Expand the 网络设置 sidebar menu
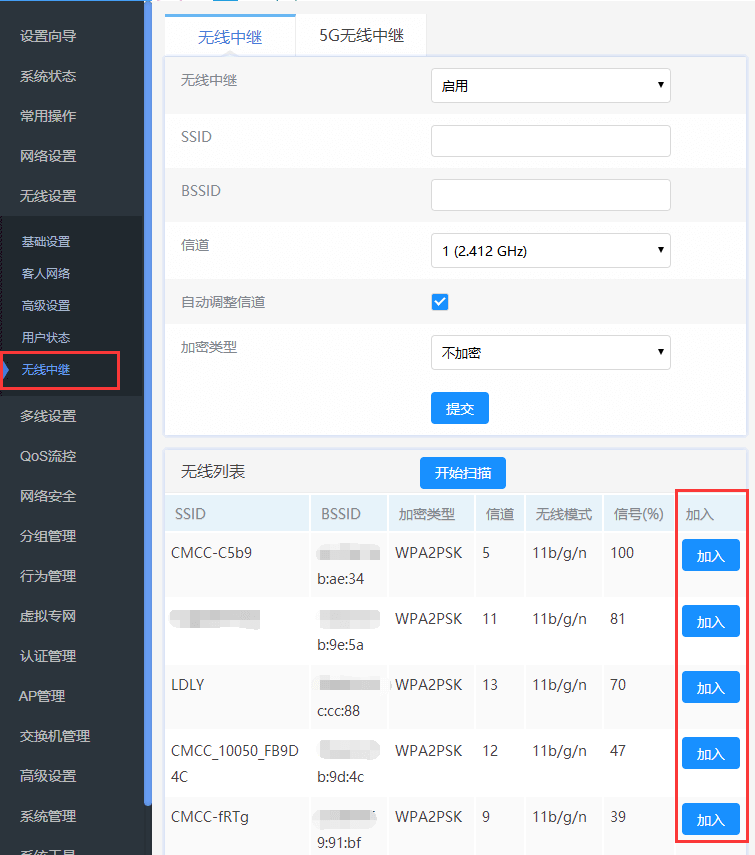 [48, 156]
